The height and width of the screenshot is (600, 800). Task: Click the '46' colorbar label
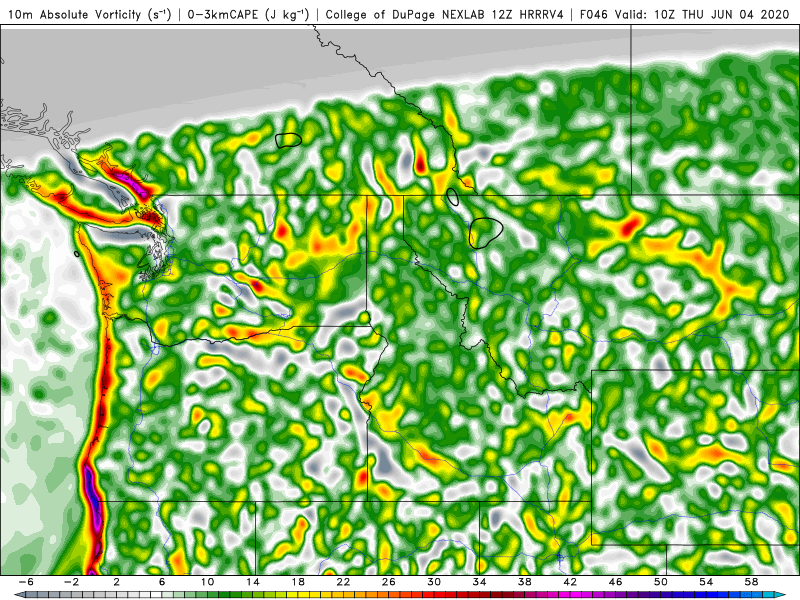click(x=616, y=582)
